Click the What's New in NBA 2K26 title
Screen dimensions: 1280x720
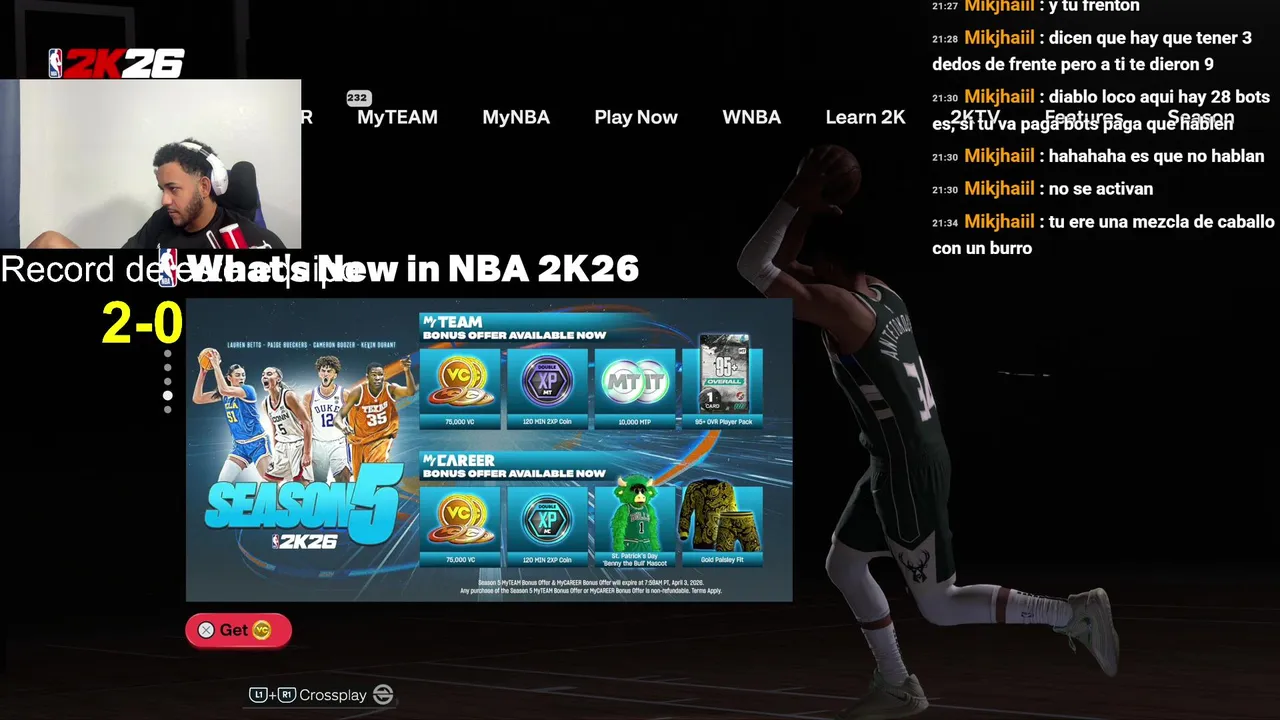[x=413, y=269]
